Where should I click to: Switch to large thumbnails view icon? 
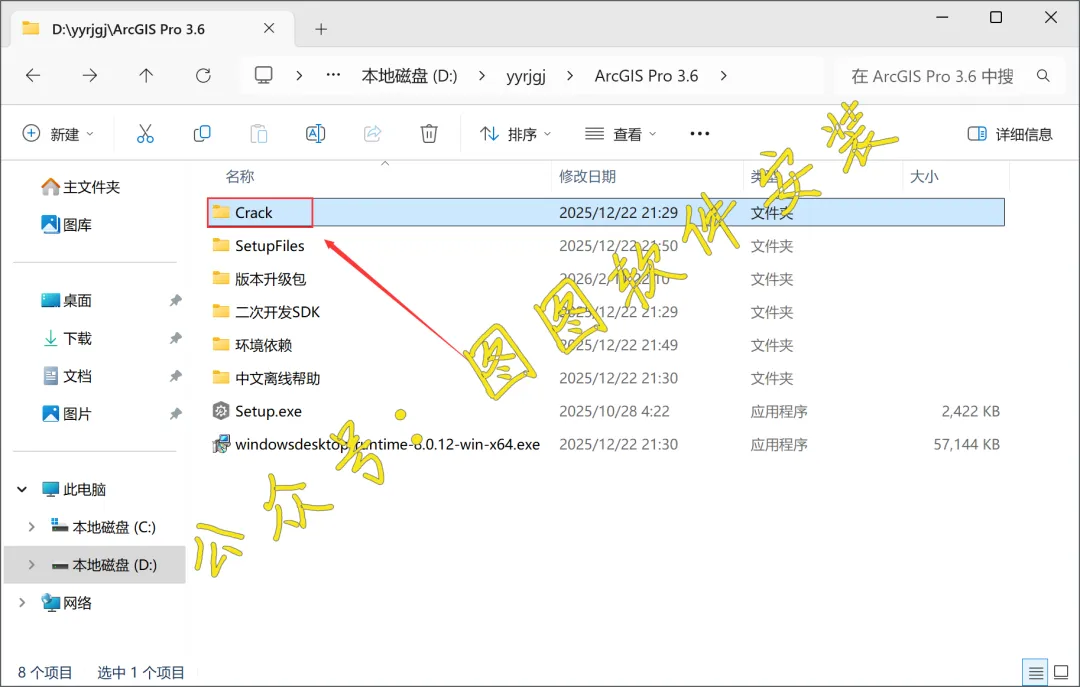(1061, 672)
